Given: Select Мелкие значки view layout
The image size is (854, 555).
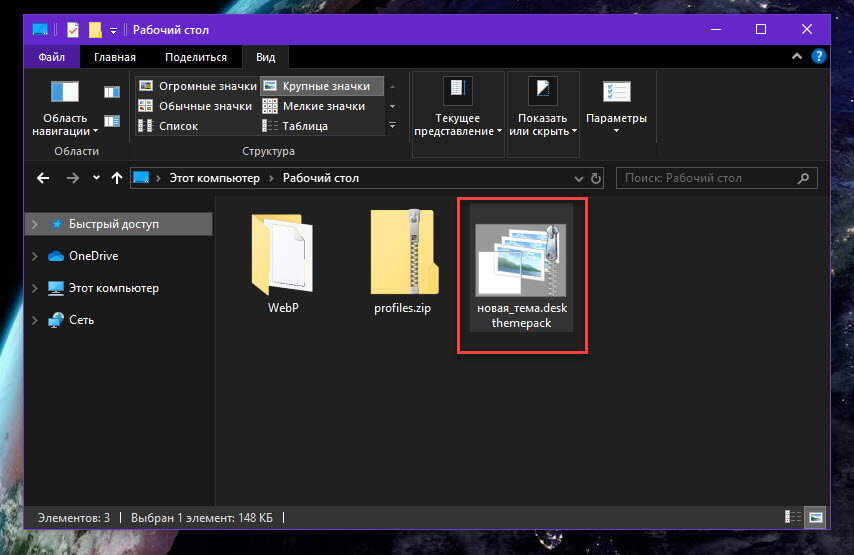Looking at the screenshot, I should pyautogui.click(x=322, y=106).
